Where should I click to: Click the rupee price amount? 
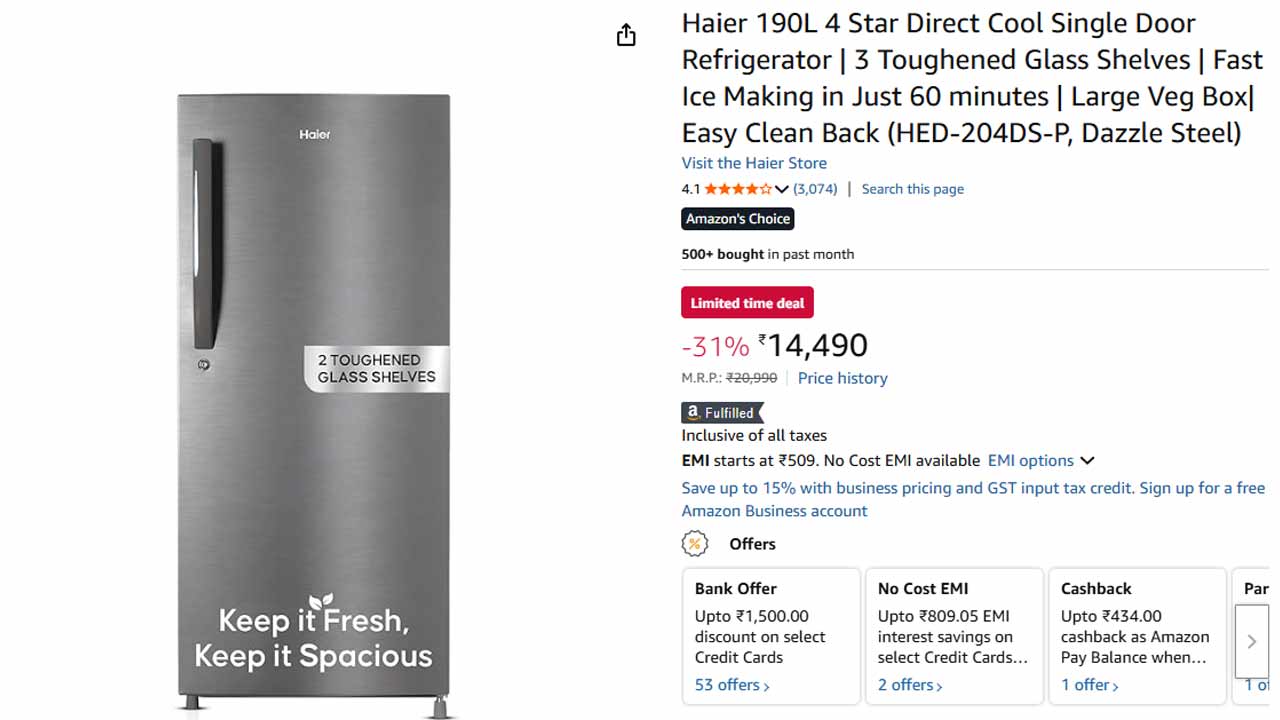pos(817,345)
